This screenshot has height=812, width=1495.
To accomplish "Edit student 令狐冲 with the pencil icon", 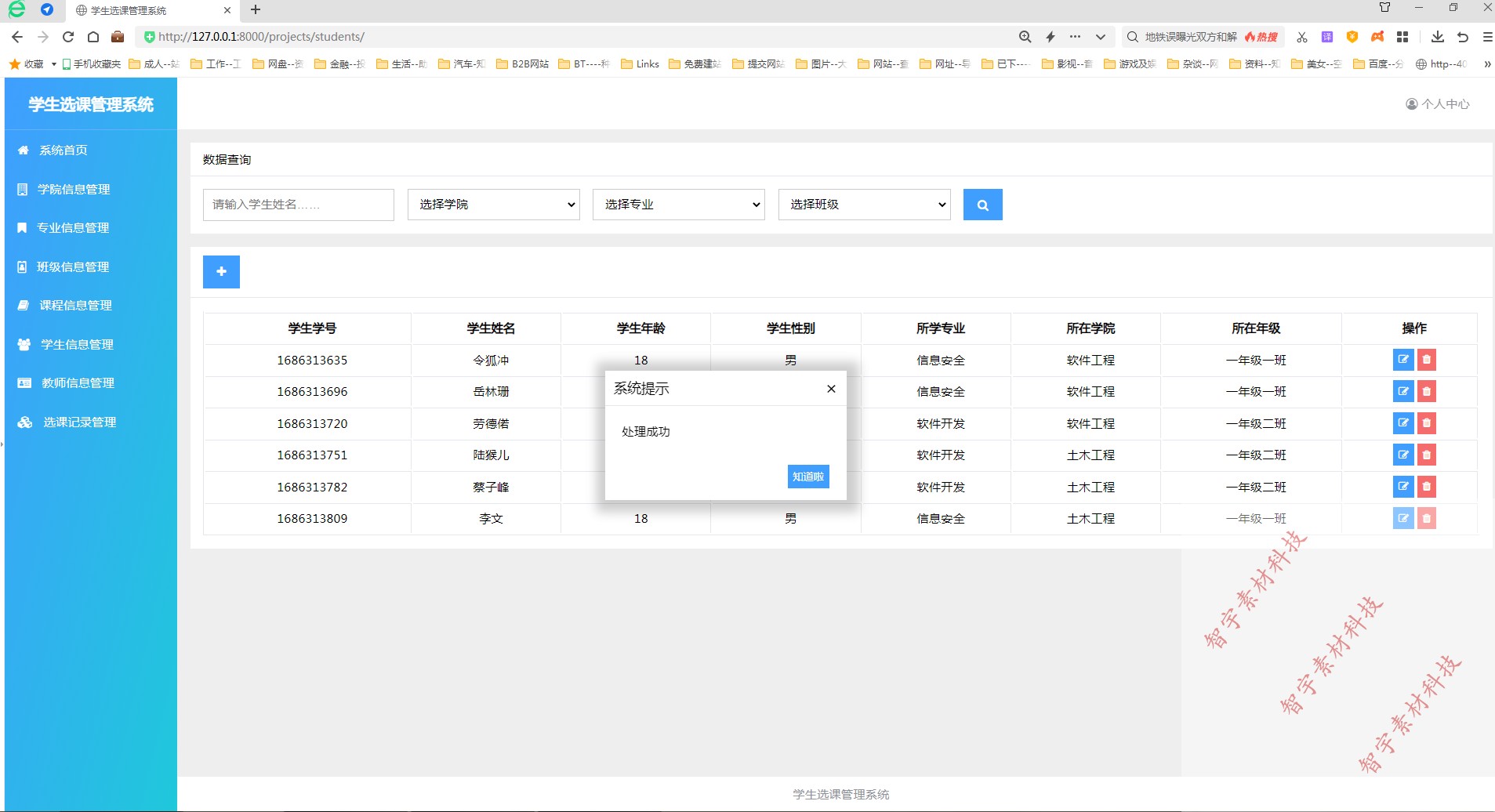I will (x=1402, y=360).
